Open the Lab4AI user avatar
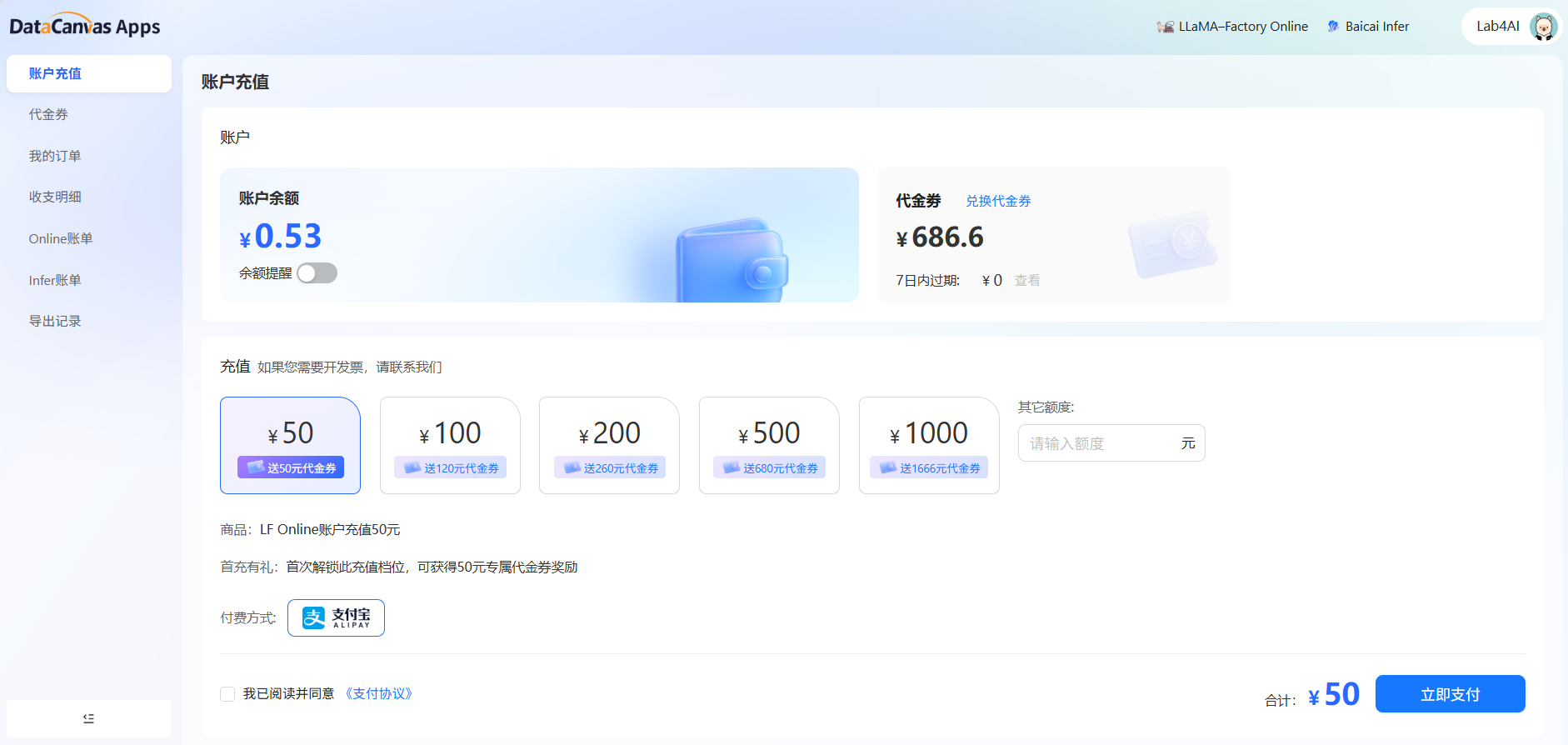Viewport: 1568px width, 745px height. point(1543,27)
